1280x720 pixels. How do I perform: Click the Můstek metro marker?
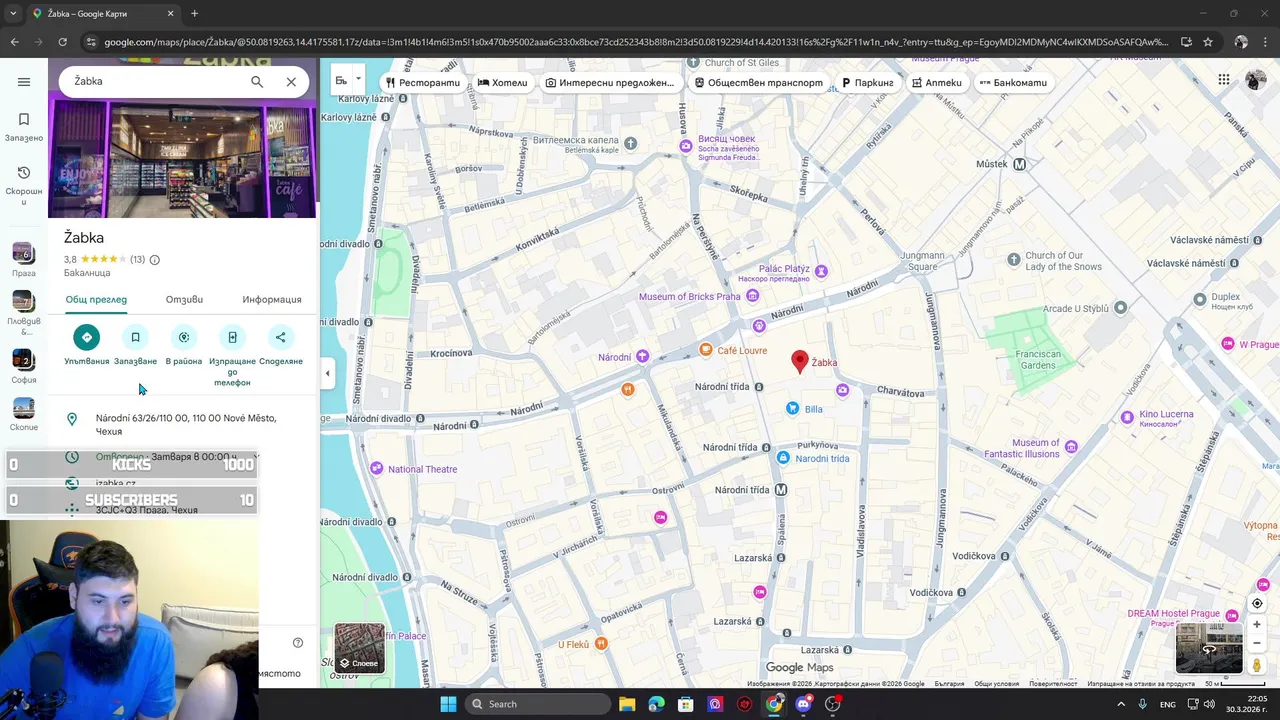(1019, 164)
